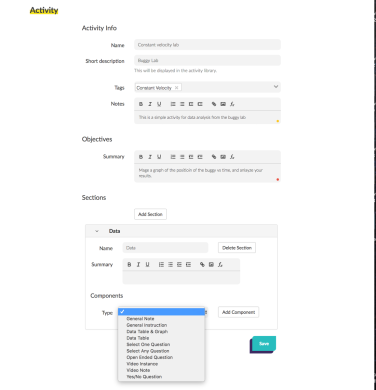This screenshot has height=390, width=376.
Task: Focus the activity Name field
Action: click(x=207, y=45)
